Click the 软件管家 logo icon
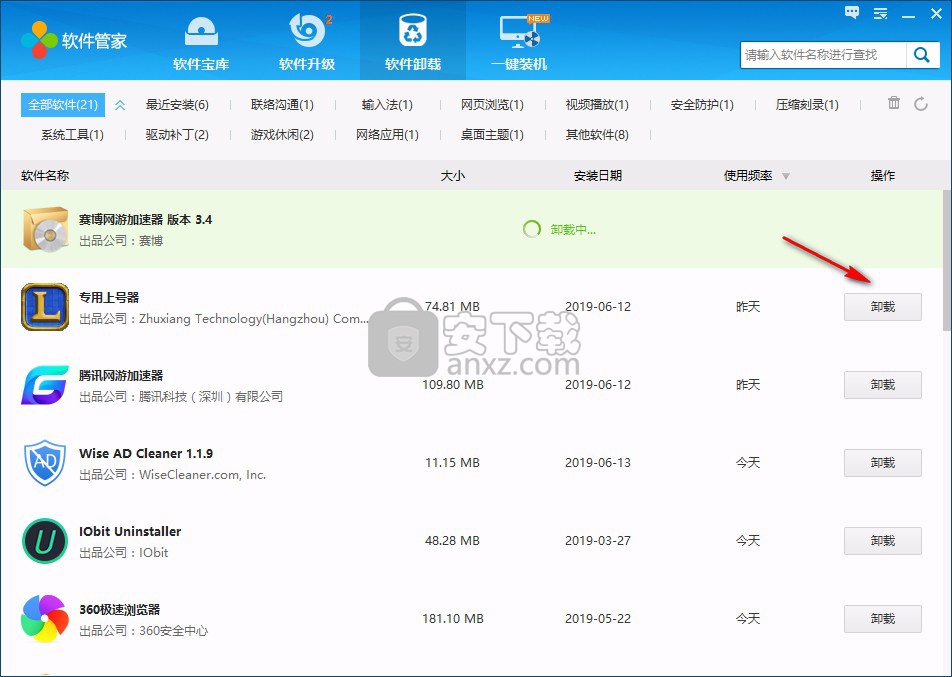This screenshot has height=677, width=952. pyautogui.click(x=39, y=39)
